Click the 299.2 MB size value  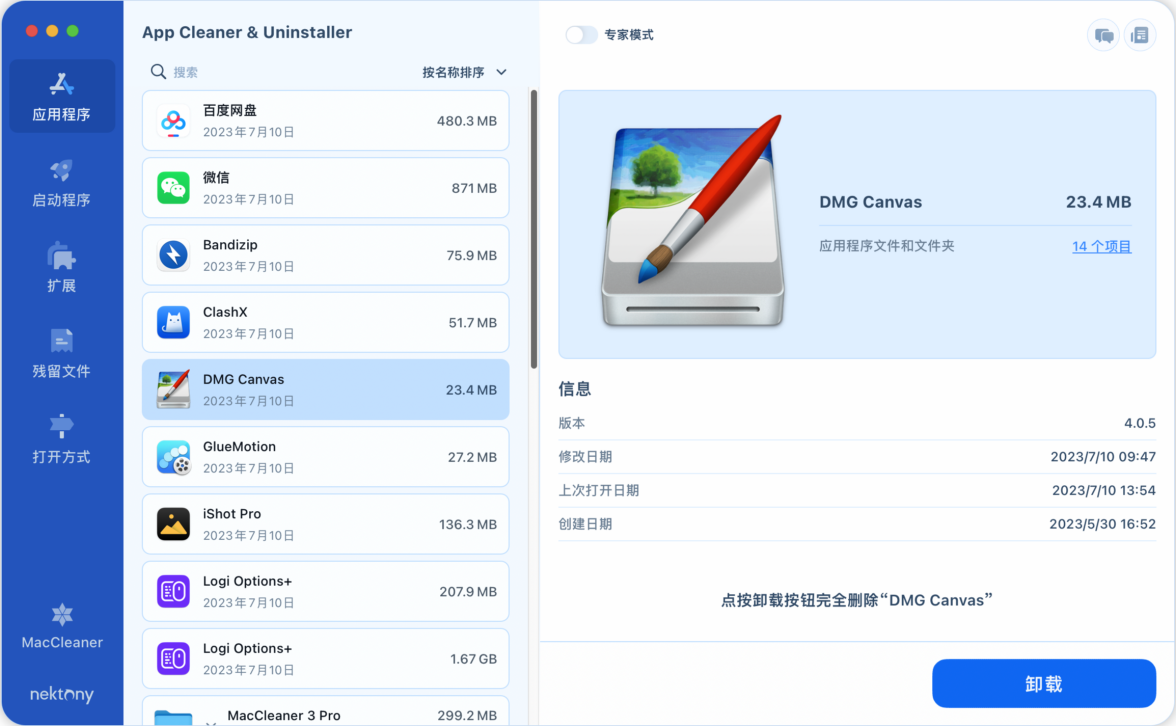(x=467, y=716)
